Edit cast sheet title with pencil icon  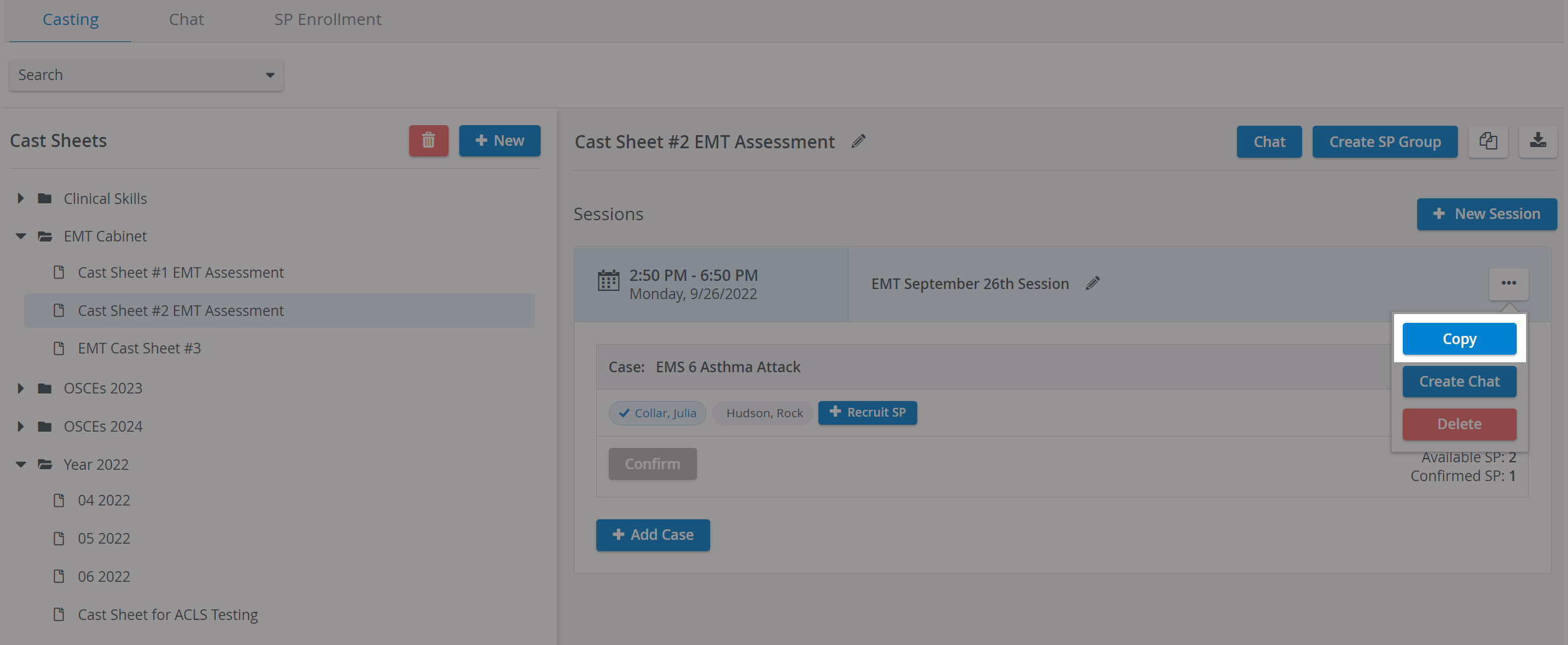(x=858, y=142)
